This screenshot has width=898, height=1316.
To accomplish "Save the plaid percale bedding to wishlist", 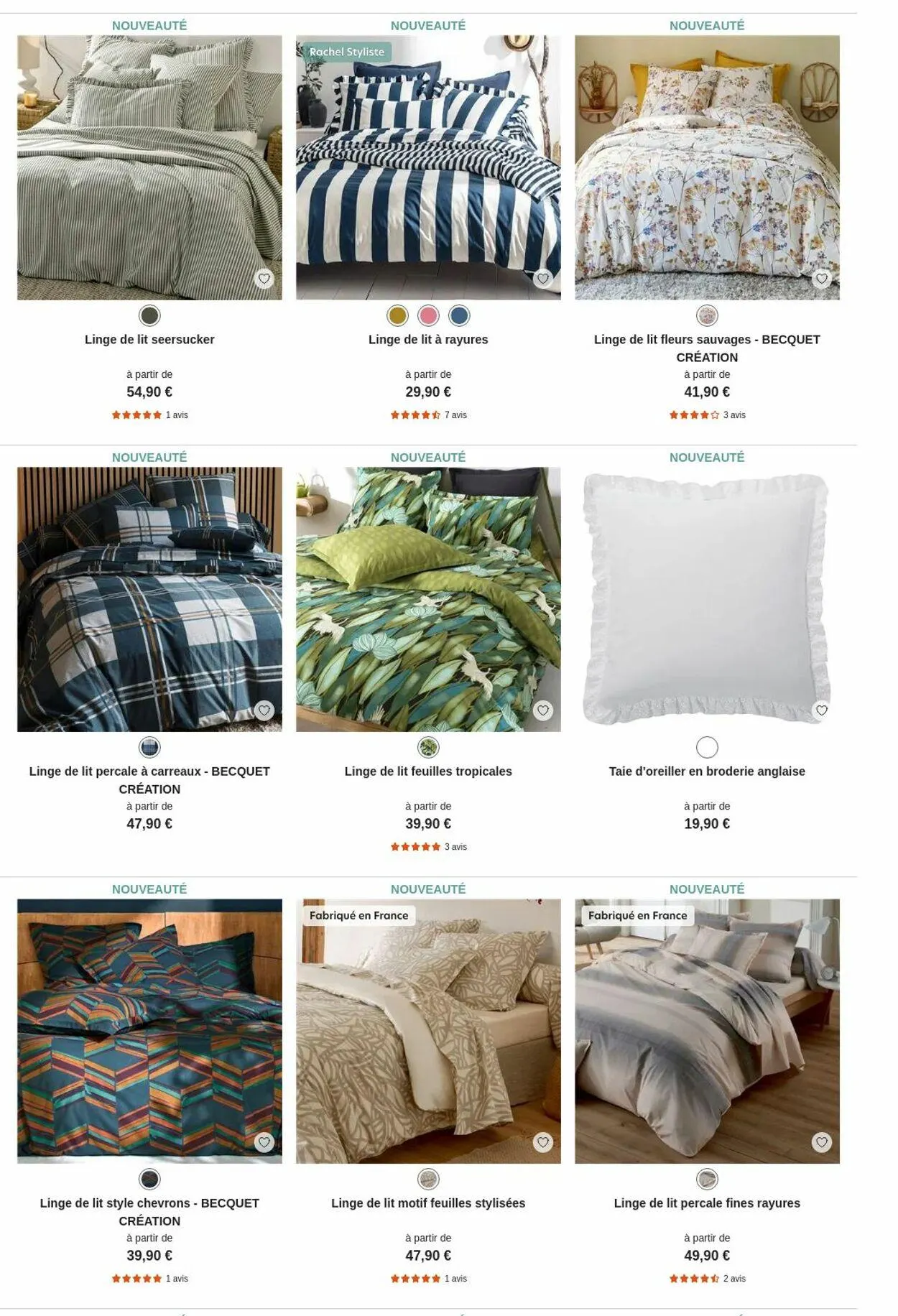I will click(264, 710).
